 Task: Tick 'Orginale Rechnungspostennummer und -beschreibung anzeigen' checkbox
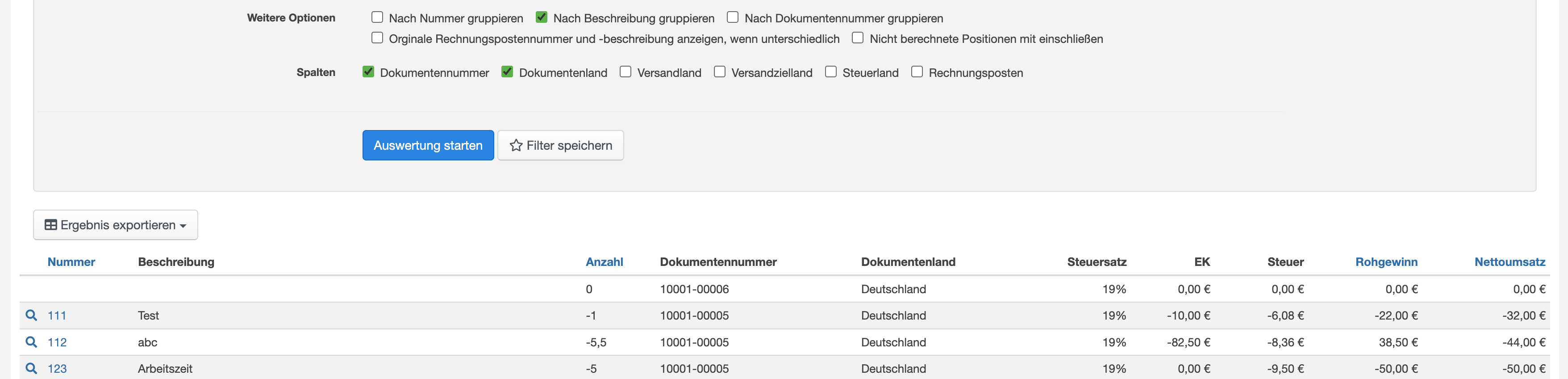tap(377, 38)
